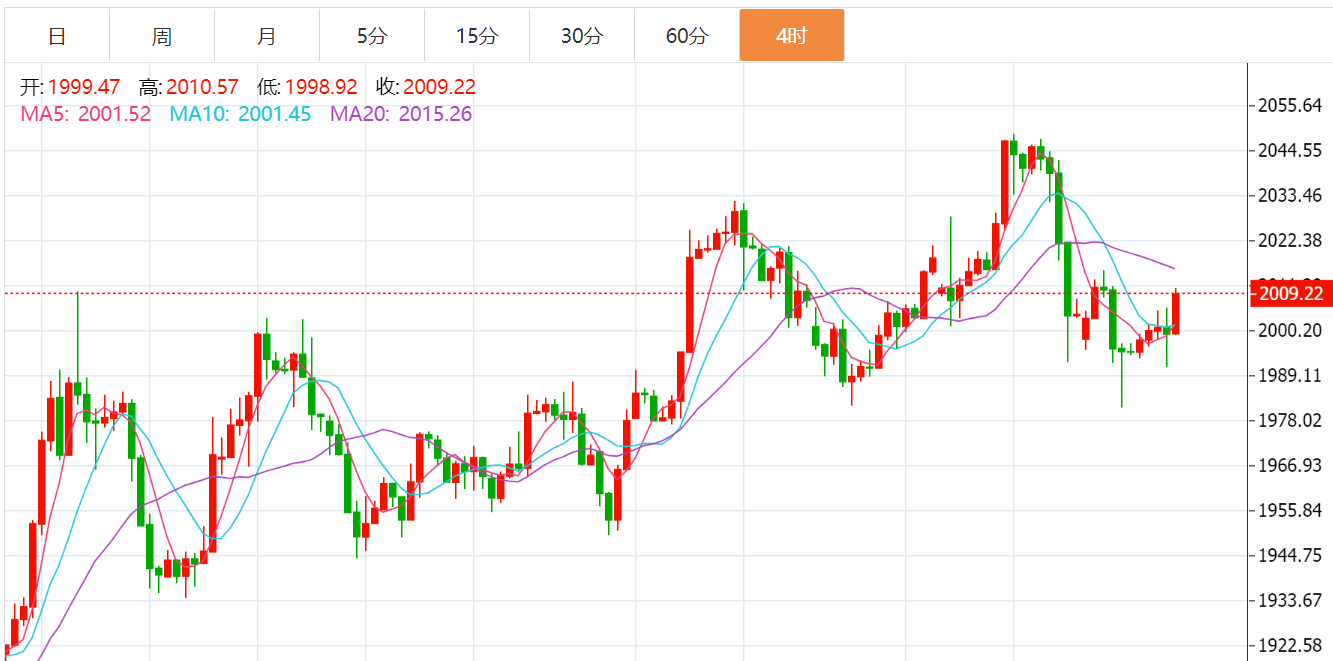This screenshot has width=1333, height=661.
Task: Select the 15分 interval tab
Action: pyautogui.click(x=477, y=36)
